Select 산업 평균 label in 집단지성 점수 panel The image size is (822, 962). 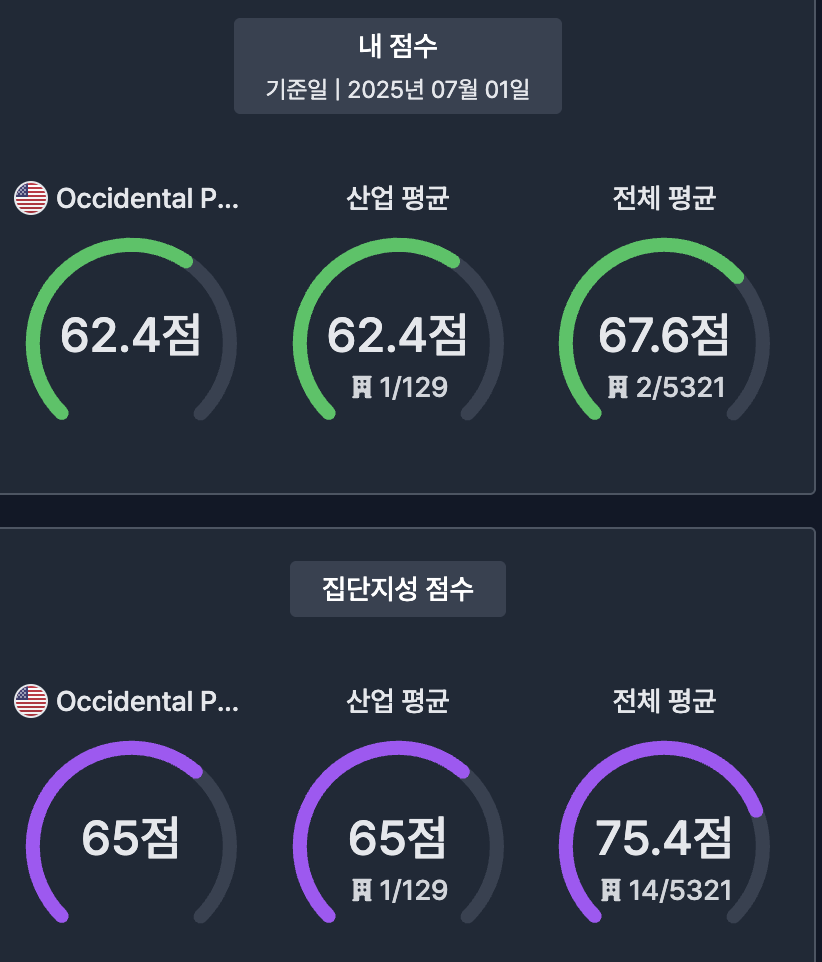[398, 701]
